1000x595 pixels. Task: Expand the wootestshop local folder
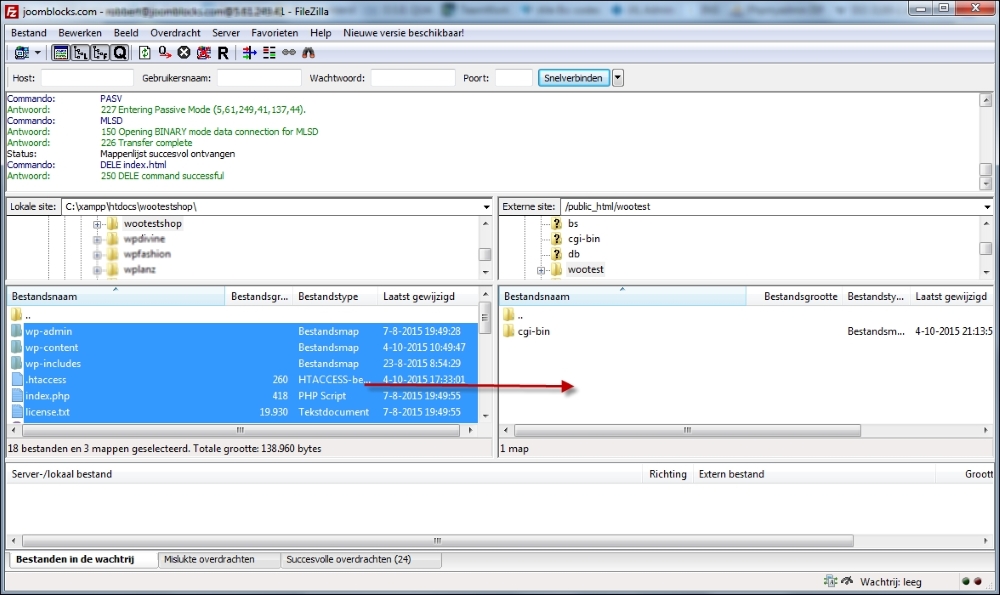pos(98,224)
